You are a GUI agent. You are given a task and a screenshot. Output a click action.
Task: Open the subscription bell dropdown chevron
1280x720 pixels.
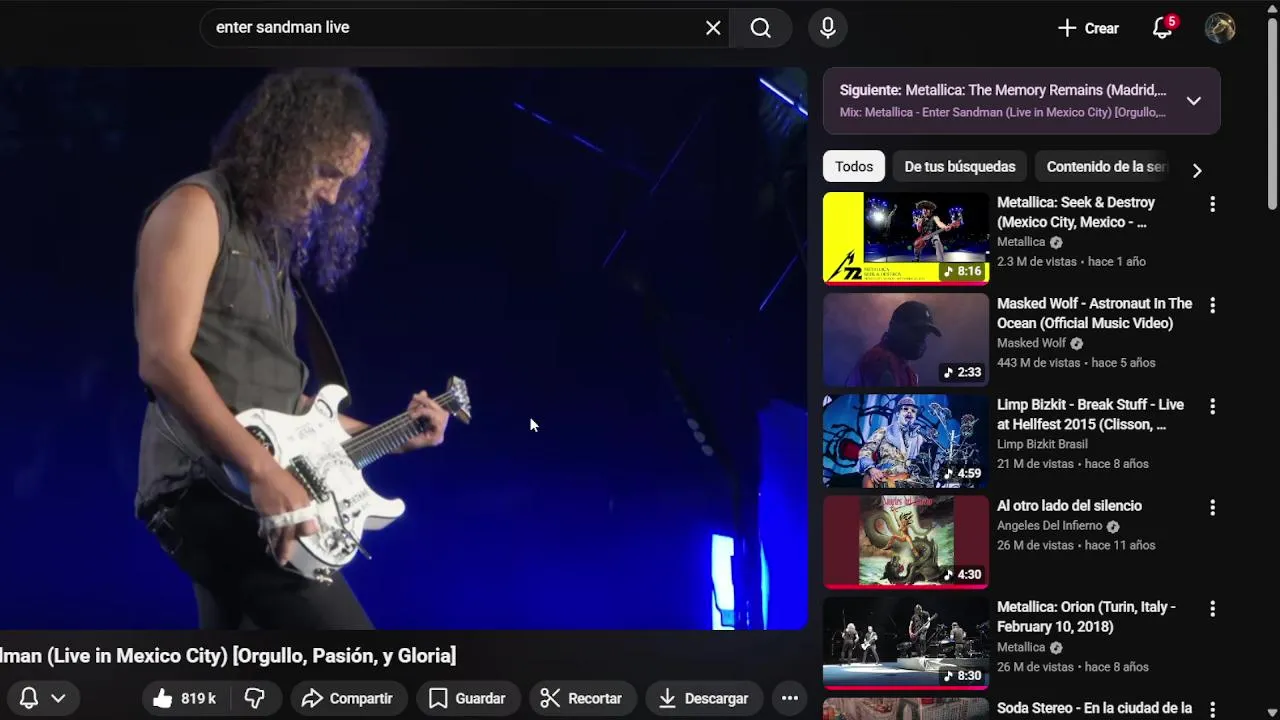click(x=58, y=698)
